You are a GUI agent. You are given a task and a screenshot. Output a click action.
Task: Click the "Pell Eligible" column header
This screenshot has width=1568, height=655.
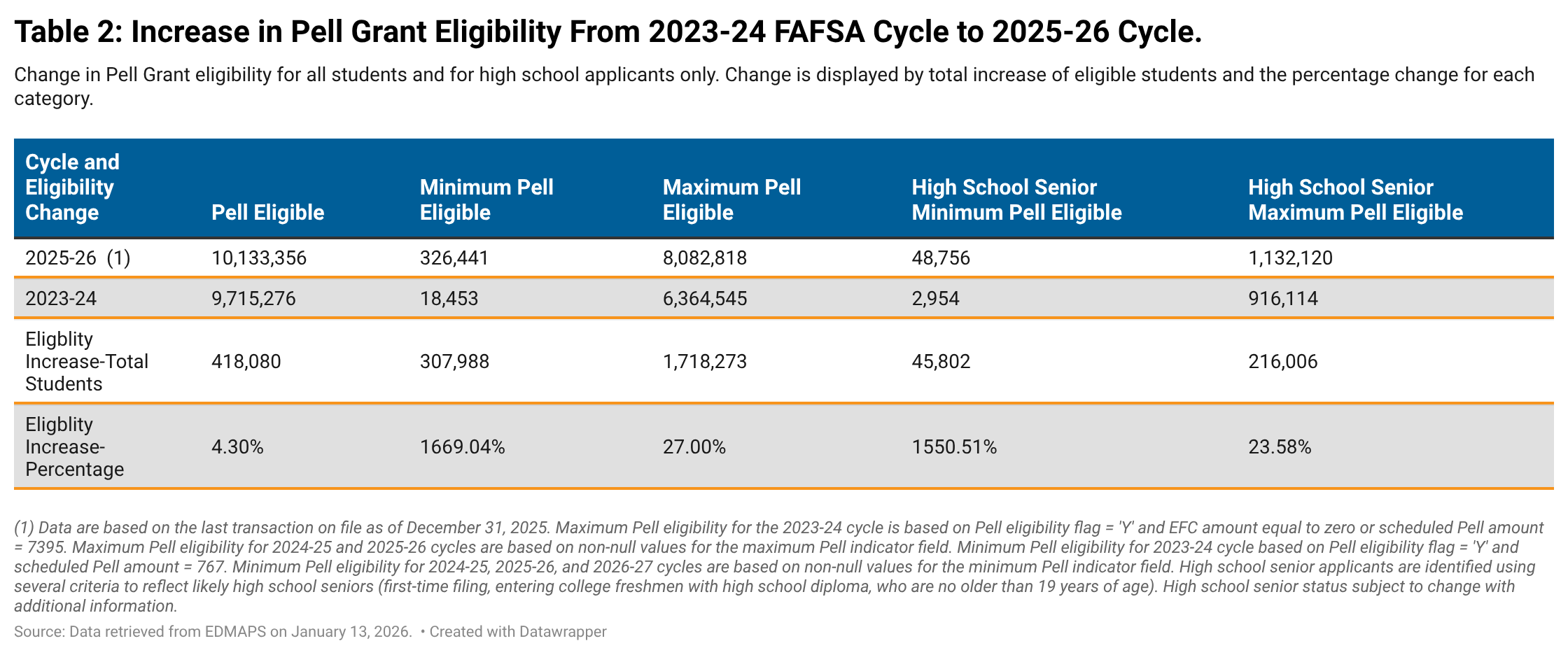click(x=267, y=213)
